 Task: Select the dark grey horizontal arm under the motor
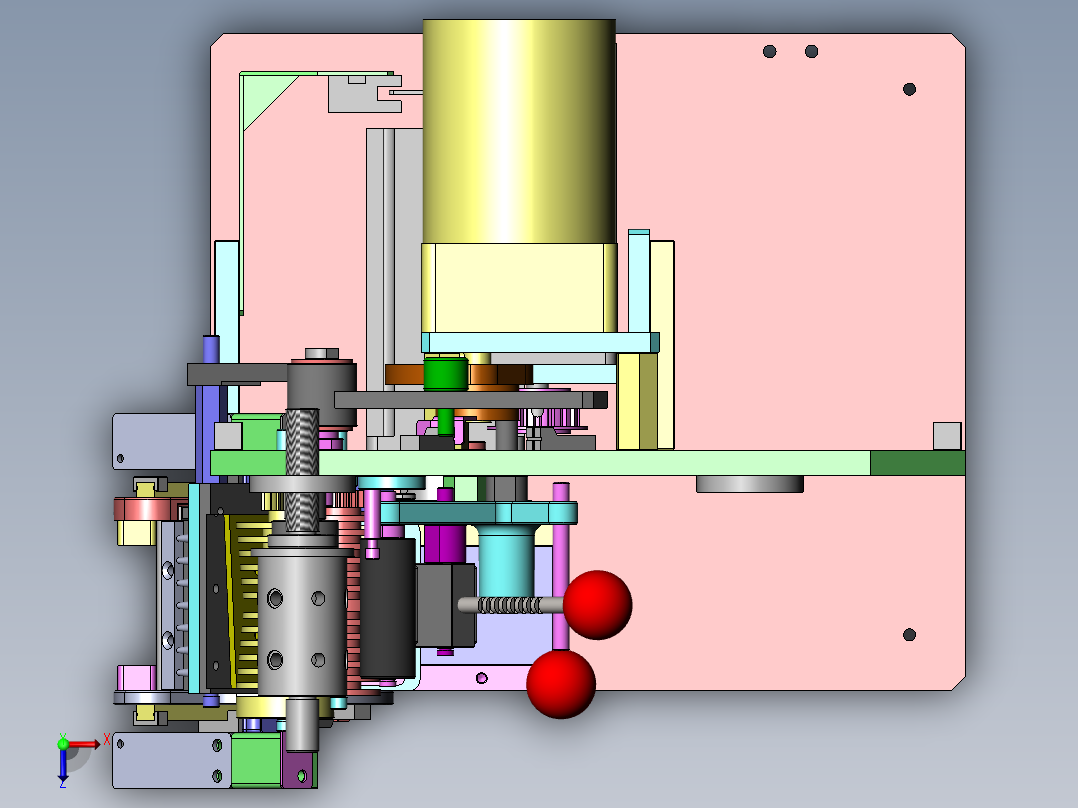coord(471,400)
